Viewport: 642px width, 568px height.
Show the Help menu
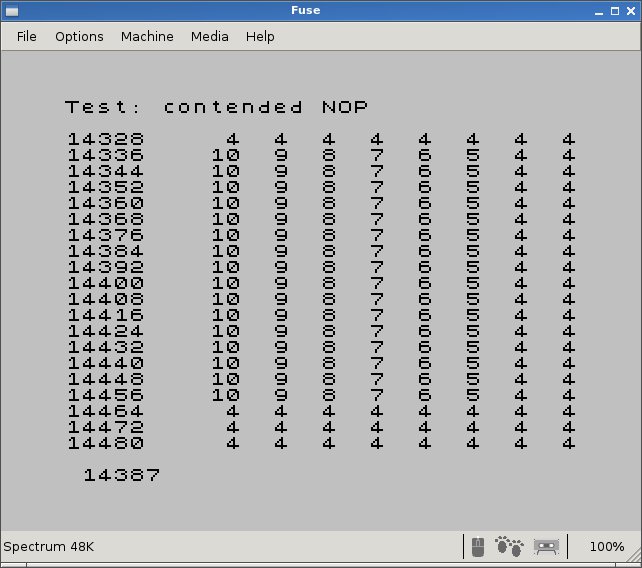tap(260, 36)
